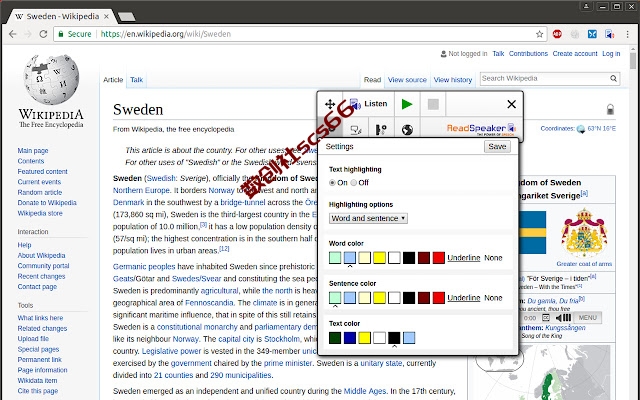Select the Sweden - Wikipedia browser tab

(62, 16)
